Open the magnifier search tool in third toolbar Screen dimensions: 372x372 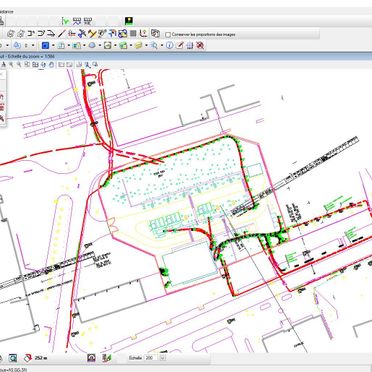pyautogui.click(x=154, y=45)
